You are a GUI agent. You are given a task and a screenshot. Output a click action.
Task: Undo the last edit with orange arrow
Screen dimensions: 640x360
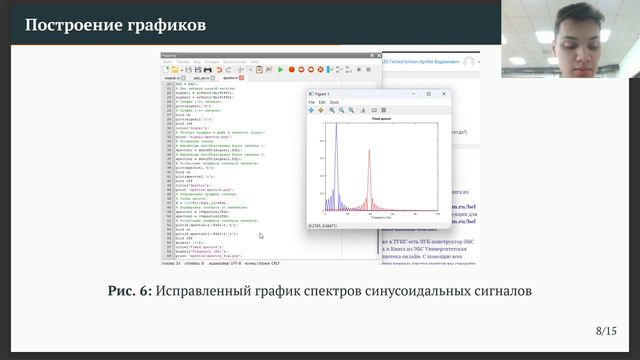point(219,70)
